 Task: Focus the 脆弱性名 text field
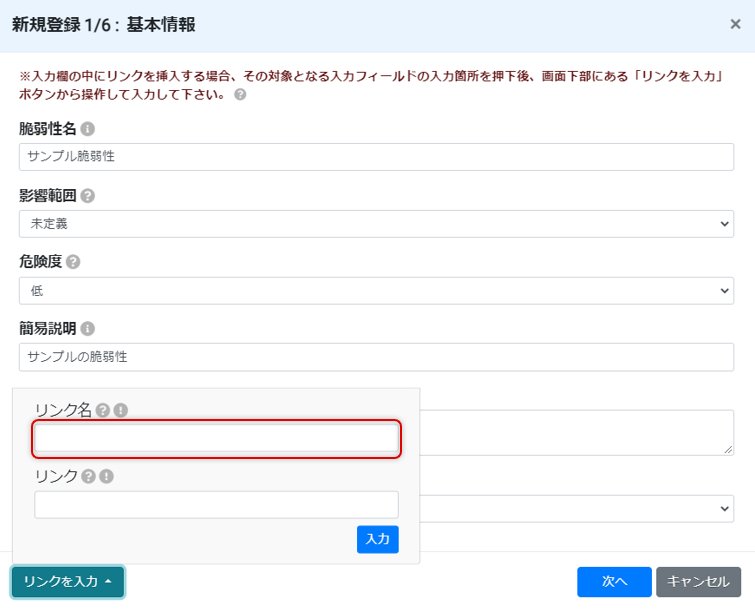tap(377, 157)
